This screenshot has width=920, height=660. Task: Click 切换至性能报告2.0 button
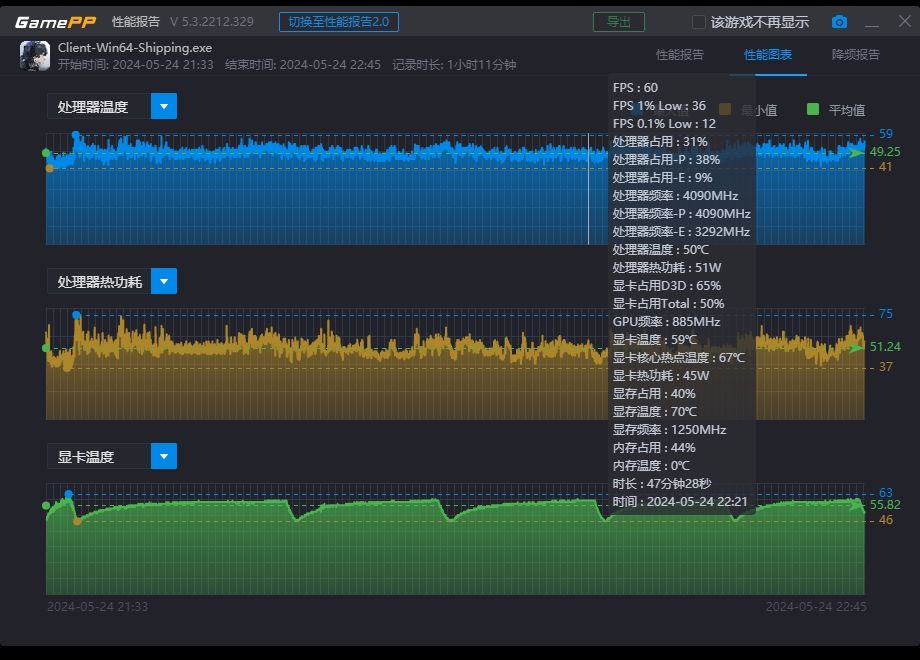[339, 22]
